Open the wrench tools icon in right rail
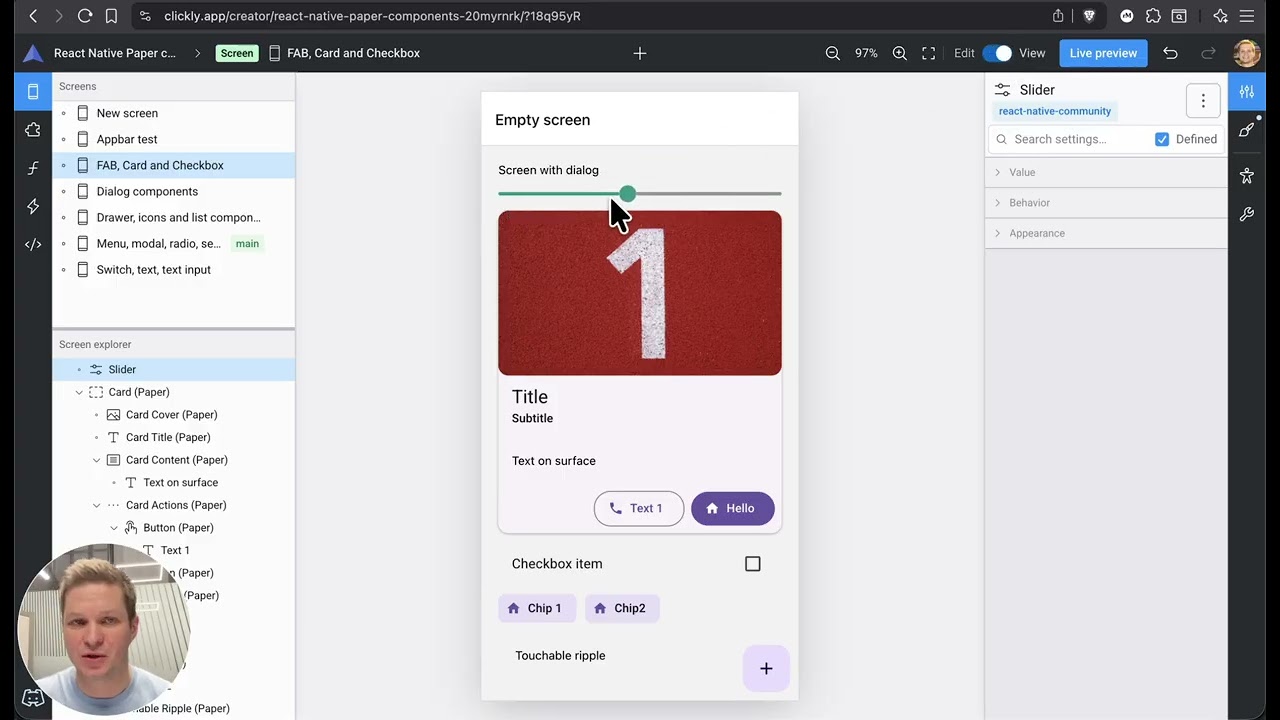1280x720 pixels. [x=1246, y=214]
